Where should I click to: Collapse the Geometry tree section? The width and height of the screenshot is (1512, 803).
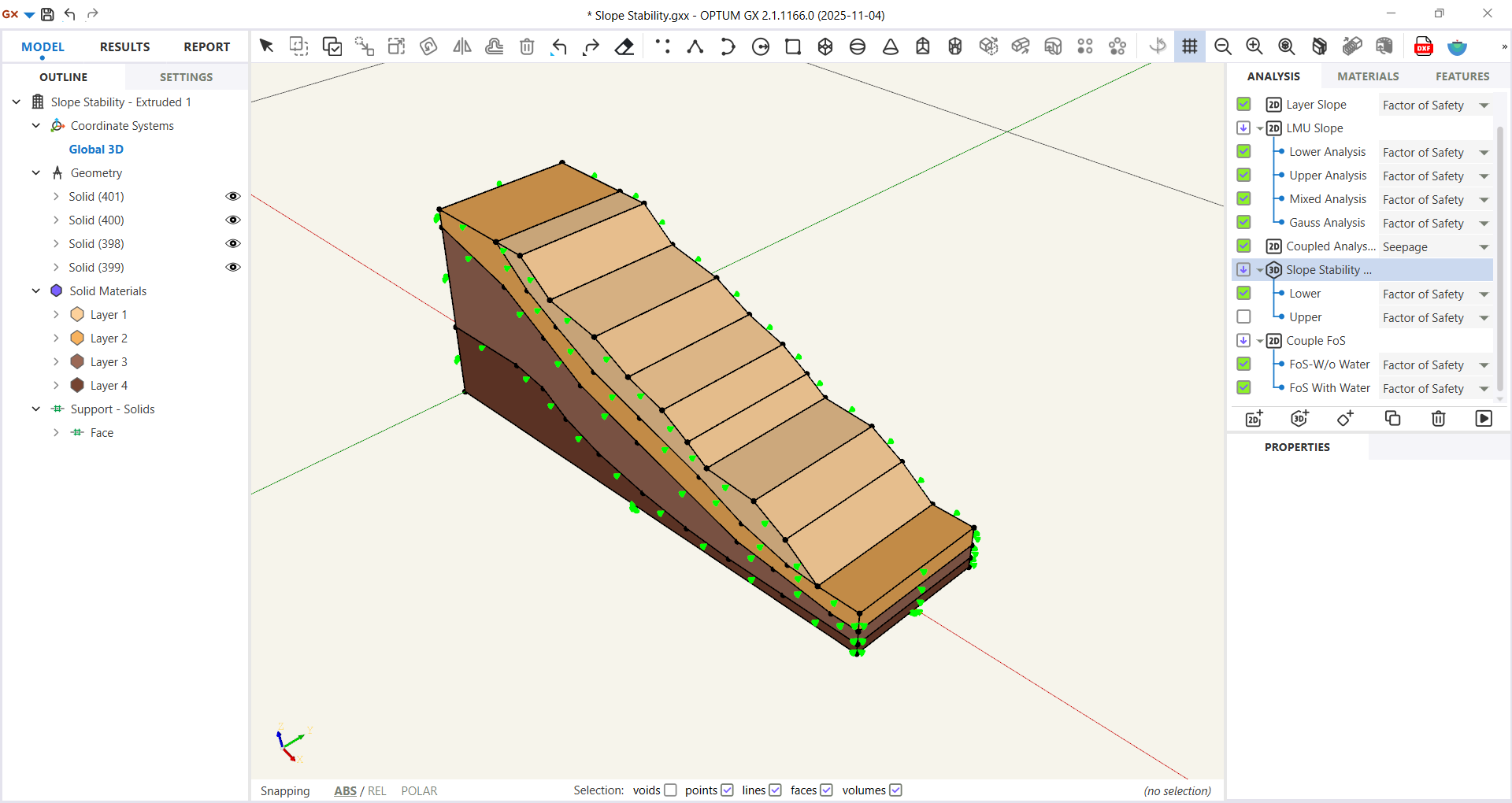pos(35,172)
